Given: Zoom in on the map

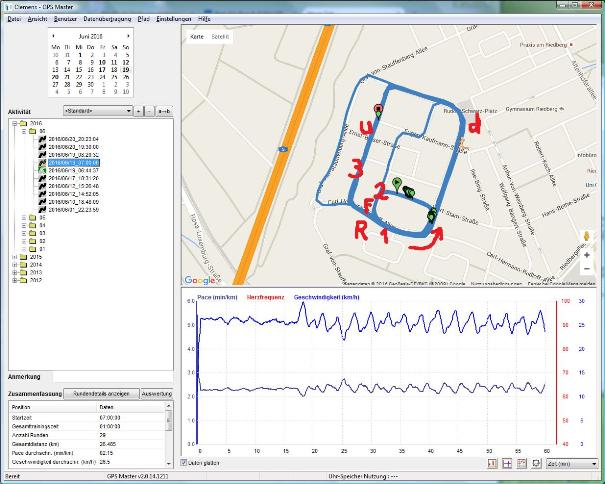Looking at the screenshot, I should [587, 255].
